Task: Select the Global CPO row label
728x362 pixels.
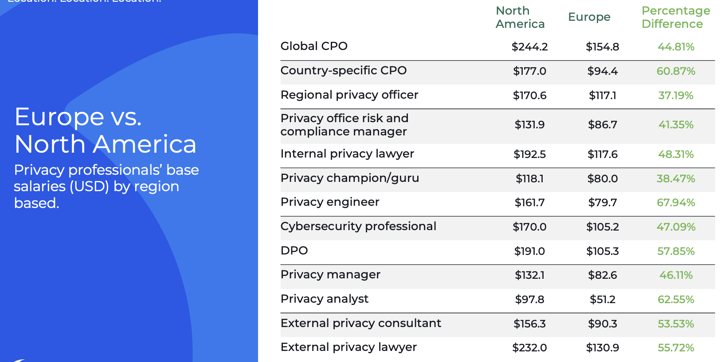Action: coord(314,46)
